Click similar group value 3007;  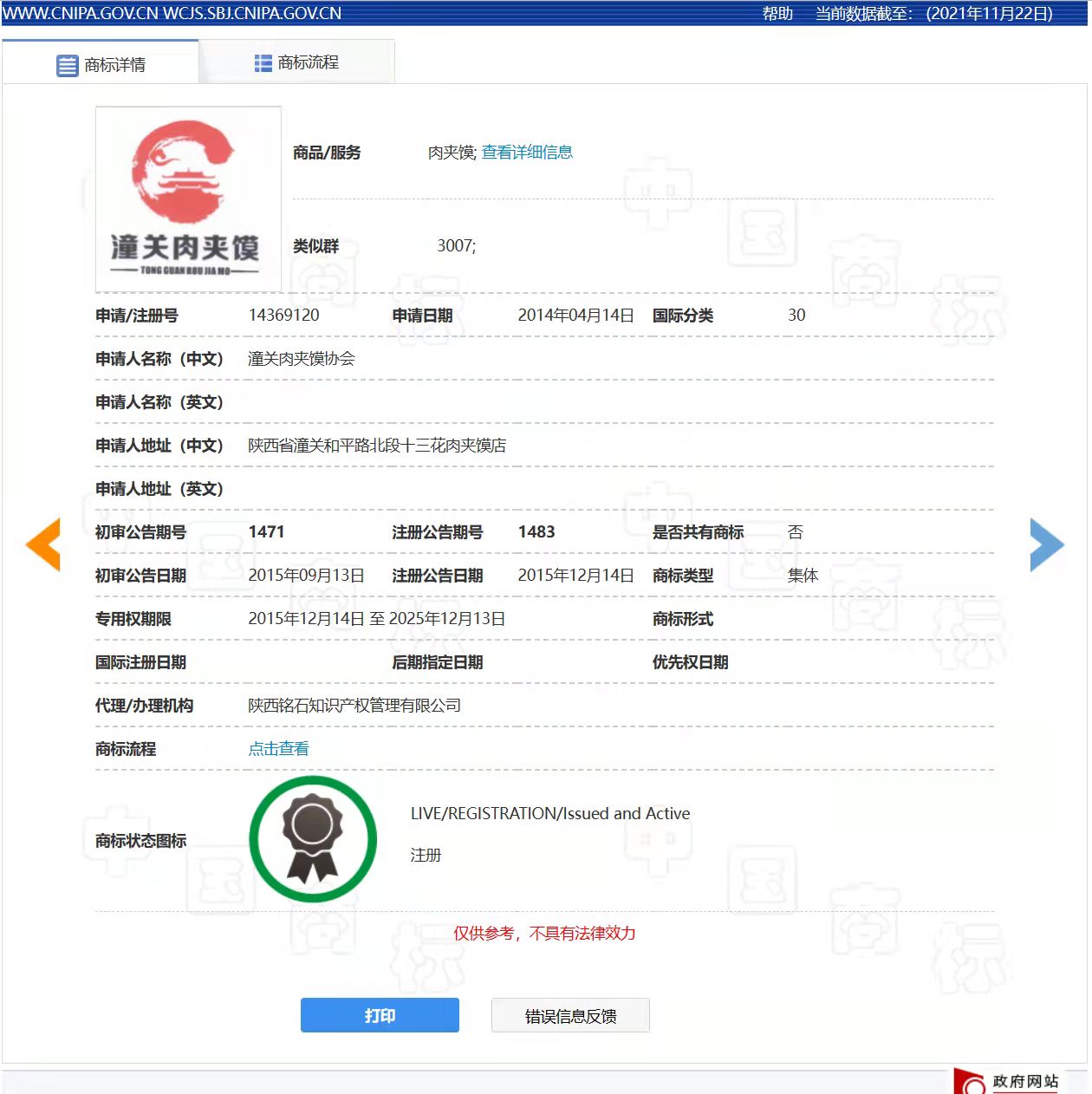pyautogui.click(x=457, y=246)
